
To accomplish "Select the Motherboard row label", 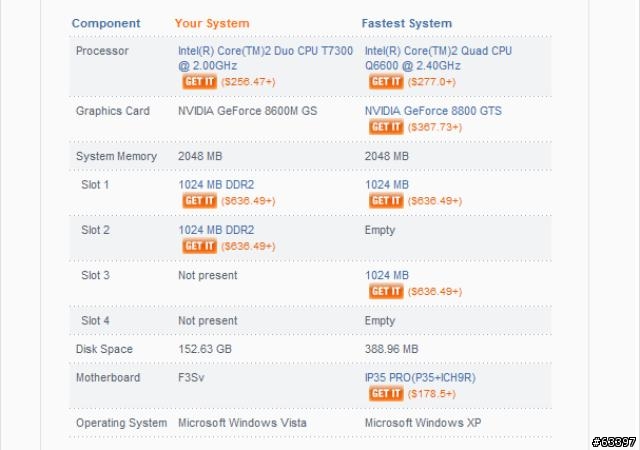I will [x=108, y=377].
